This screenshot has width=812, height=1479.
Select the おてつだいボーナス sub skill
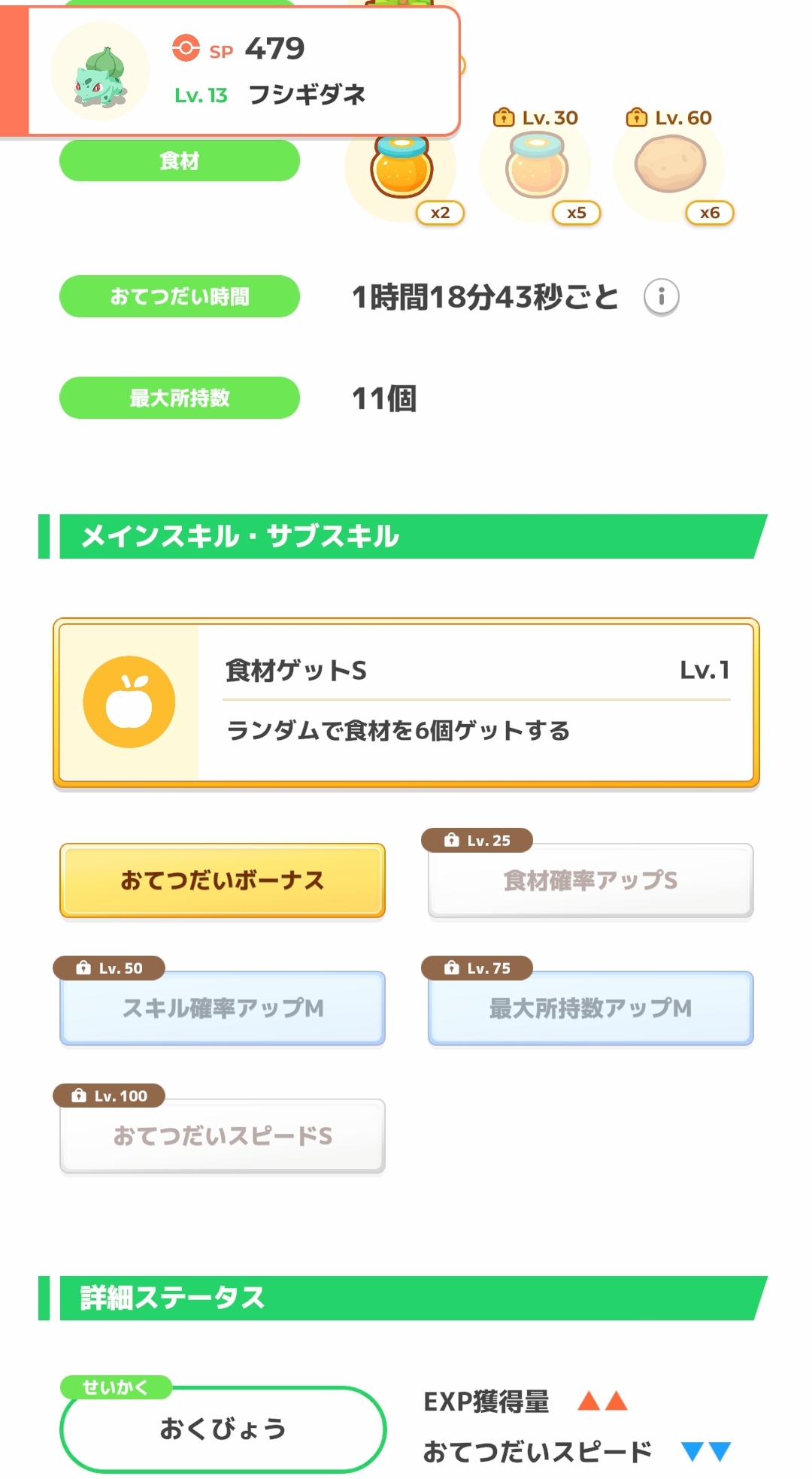point(223,880)
